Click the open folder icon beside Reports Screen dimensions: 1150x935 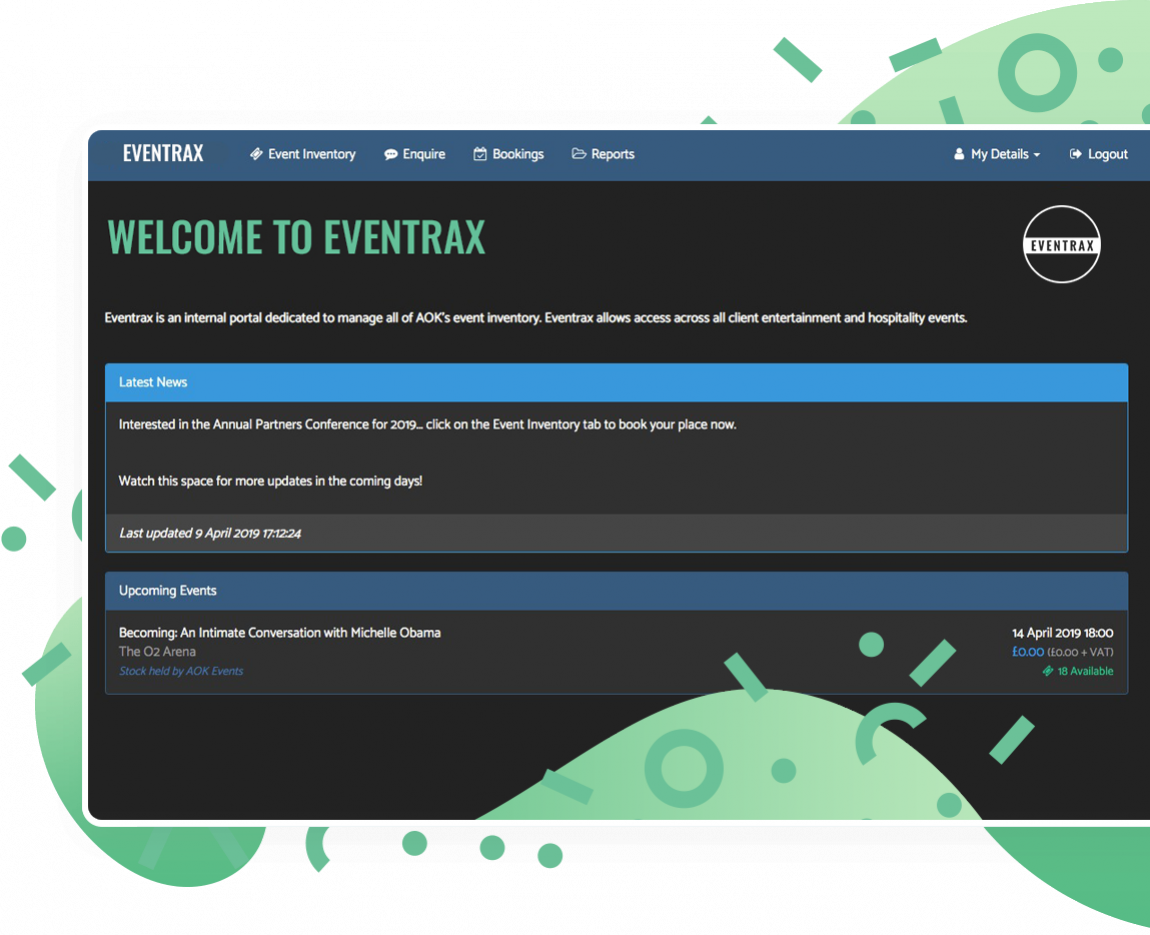coord(579,154)
